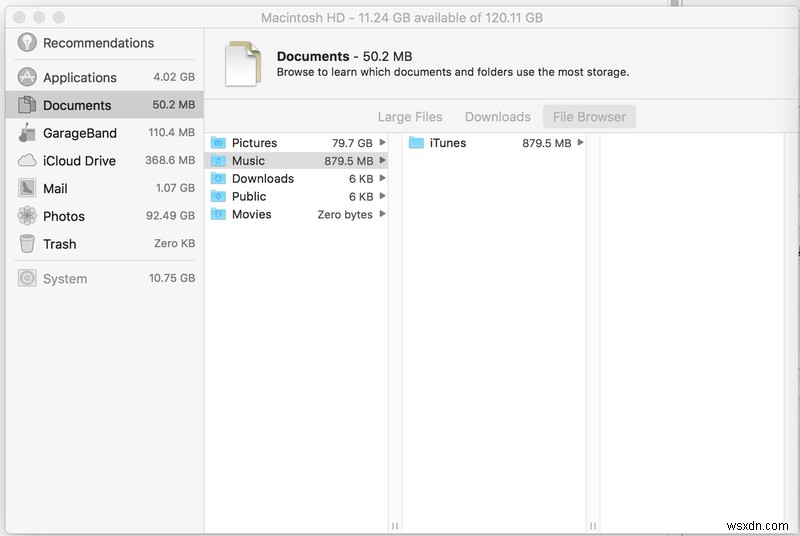Click the Recommendations lightbulb icon
Viewport: 800px width, 536px height.
pyautogui.click(x=27, y=42)
